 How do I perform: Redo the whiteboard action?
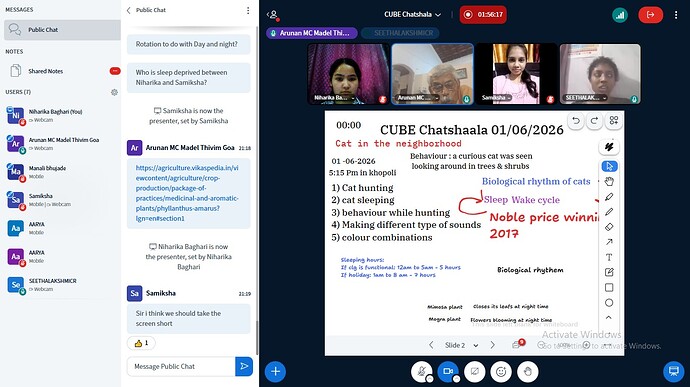click(x=595, y=121)
